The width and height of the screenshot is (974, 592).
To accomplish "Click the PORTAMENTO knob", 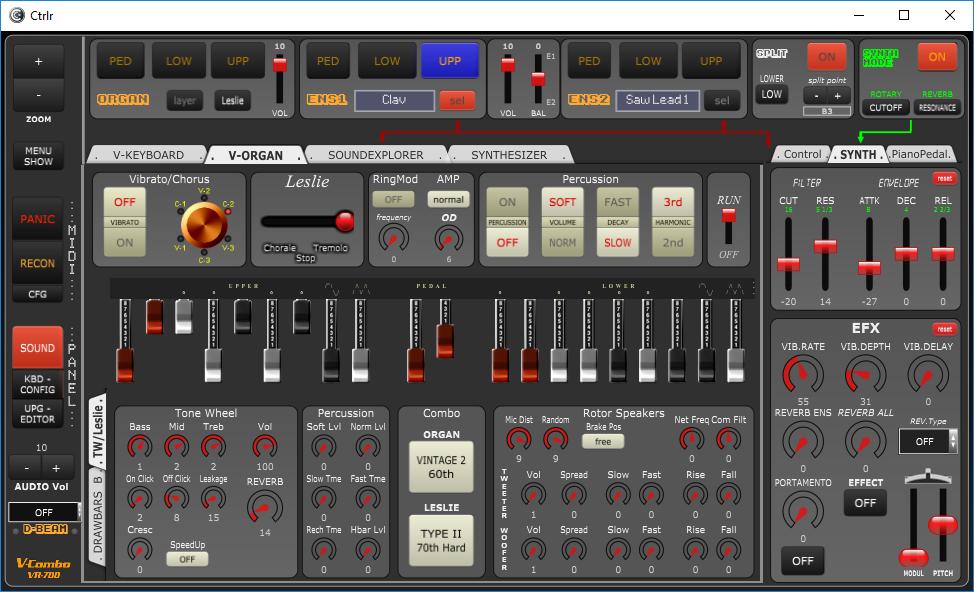I will [803, 511].
